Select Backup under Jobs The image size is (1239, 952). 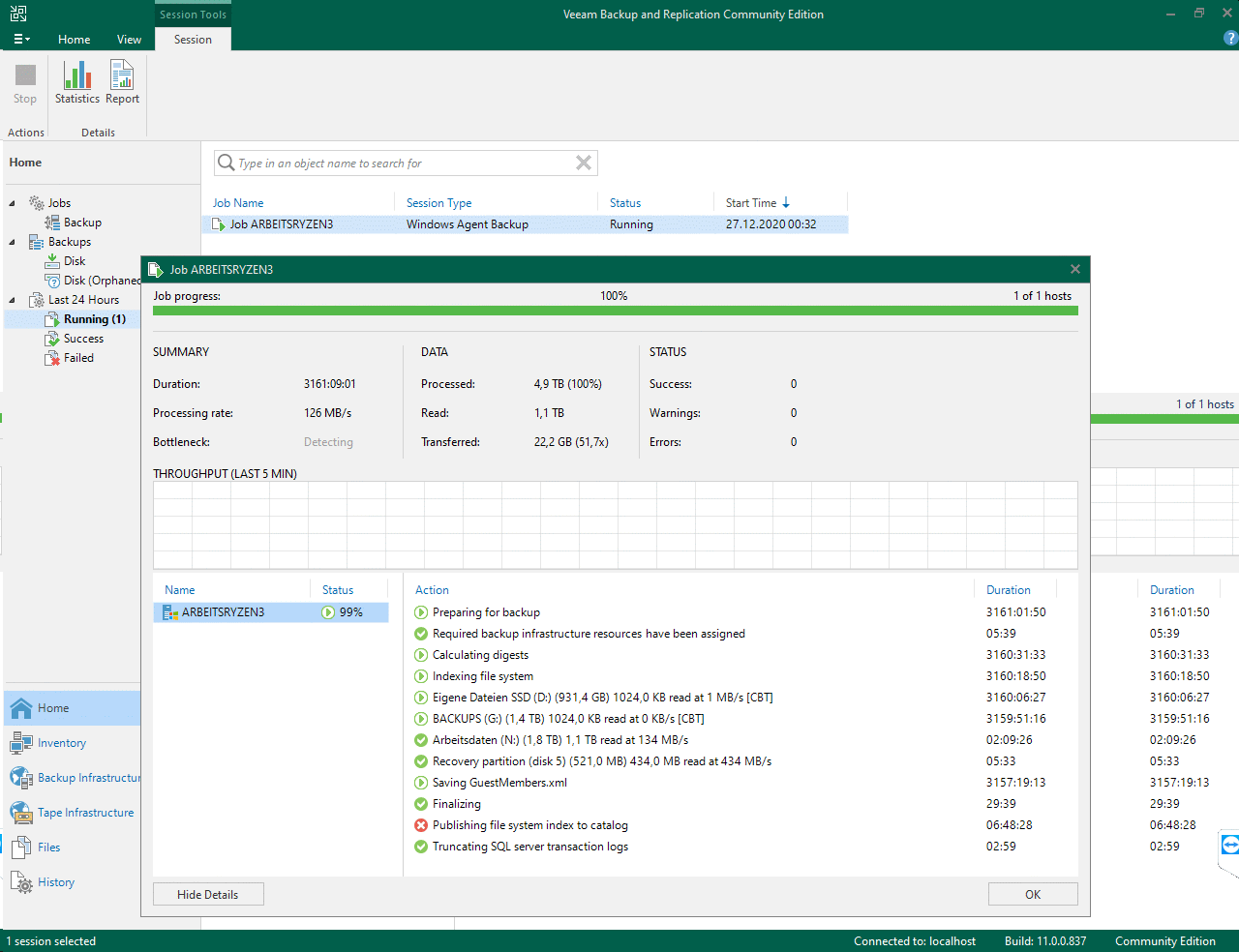82,223
